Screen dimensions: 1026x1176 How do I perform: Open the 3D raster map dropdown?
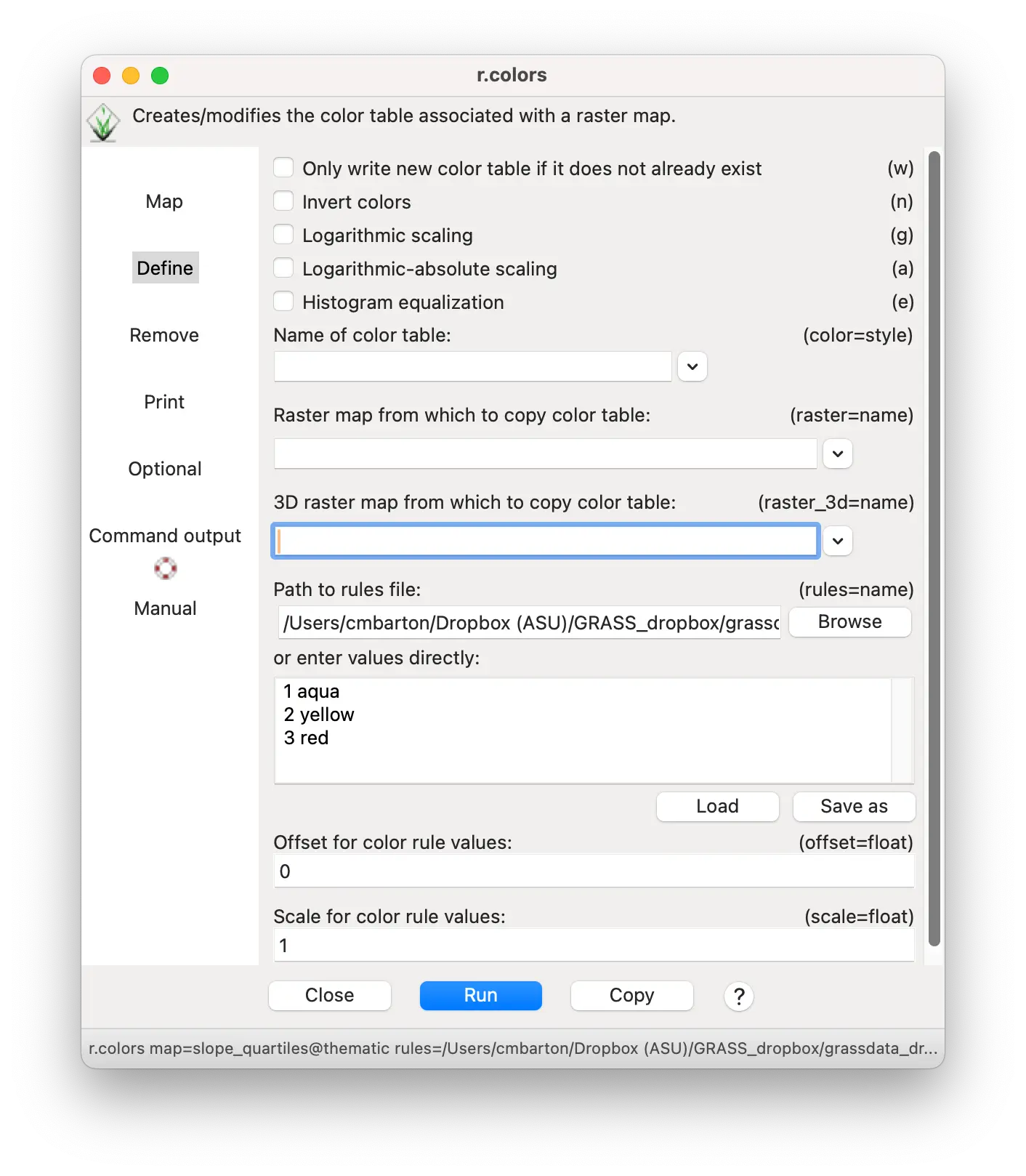coord(837,541)
